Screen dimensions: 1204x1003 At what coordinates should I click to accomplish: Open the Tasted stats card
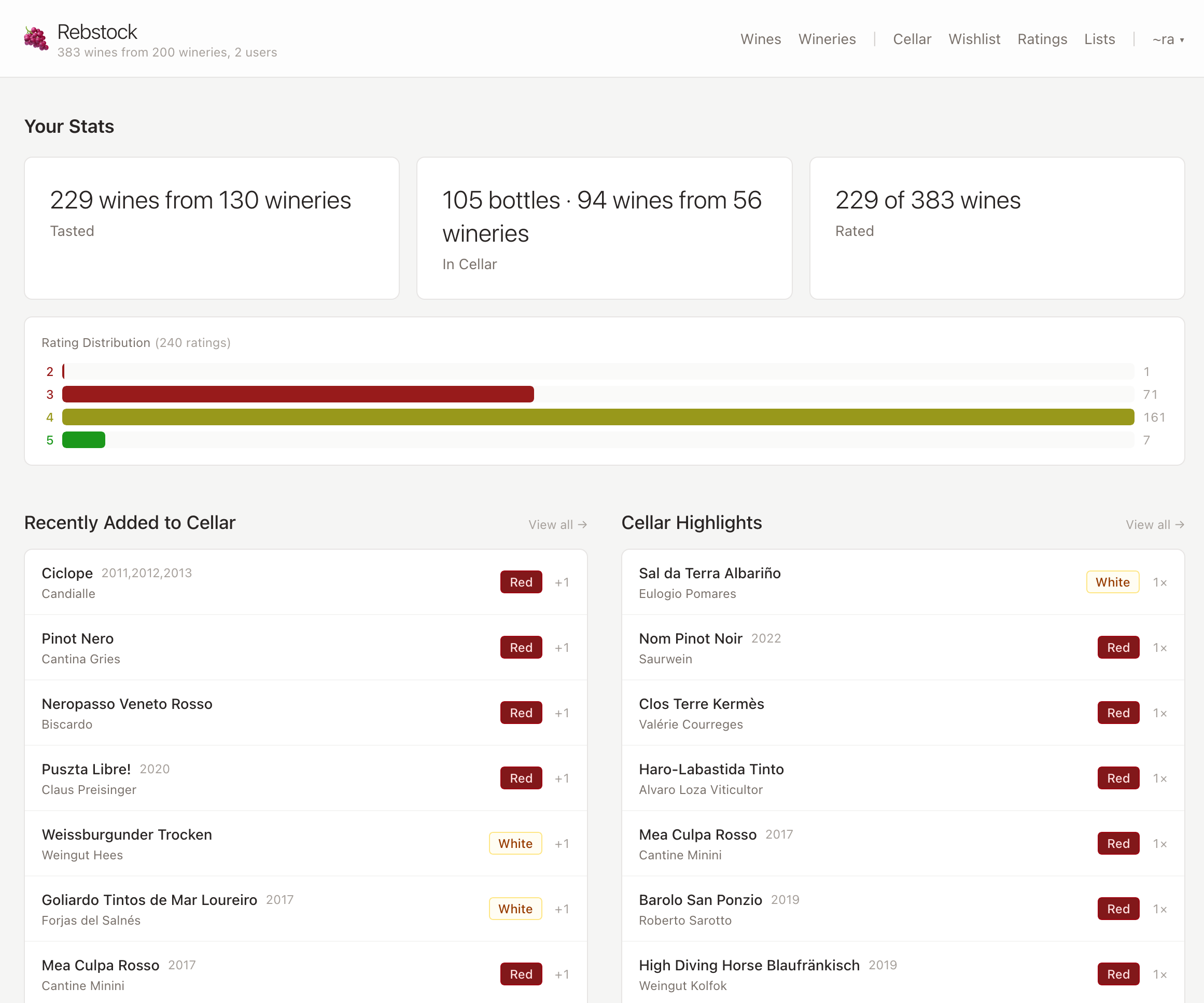pyautogui.click(x=212, y=228)
